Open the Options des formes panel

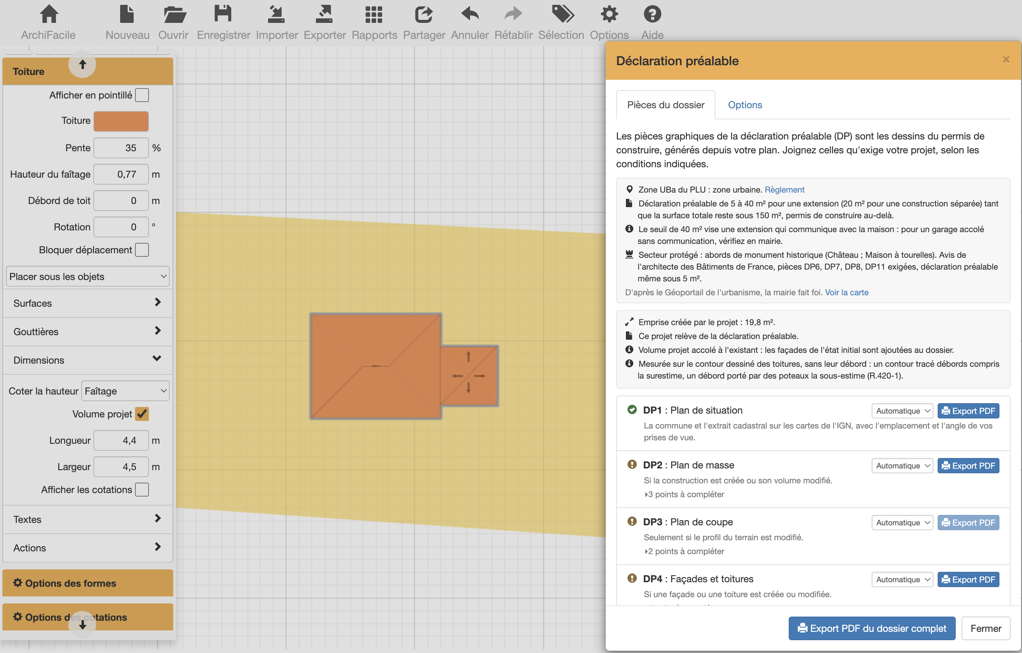pyautogui.click(x=88, y=583)
